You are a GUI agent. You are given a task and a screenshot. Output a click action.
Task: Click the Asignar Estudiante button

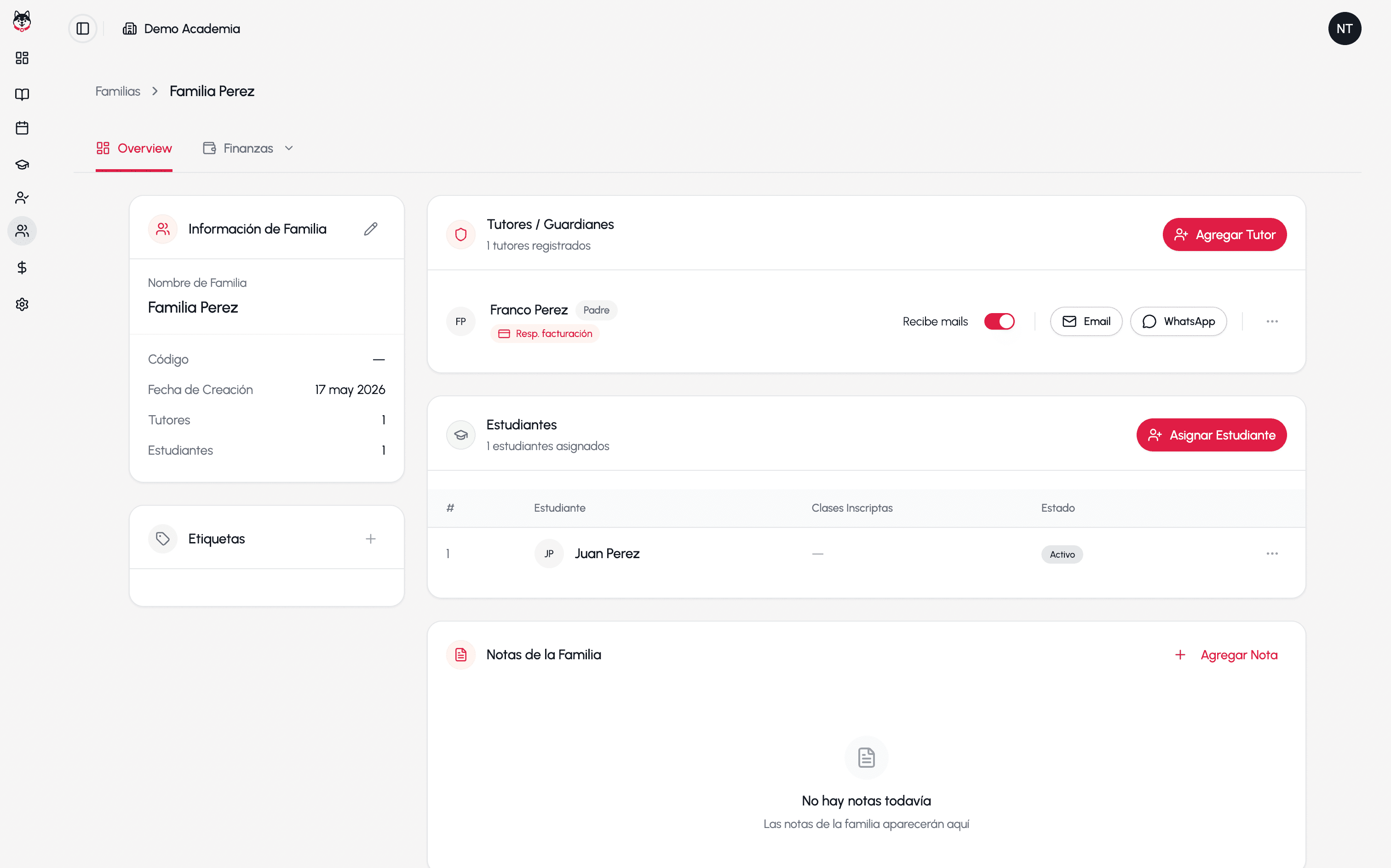pos(1211,435)
